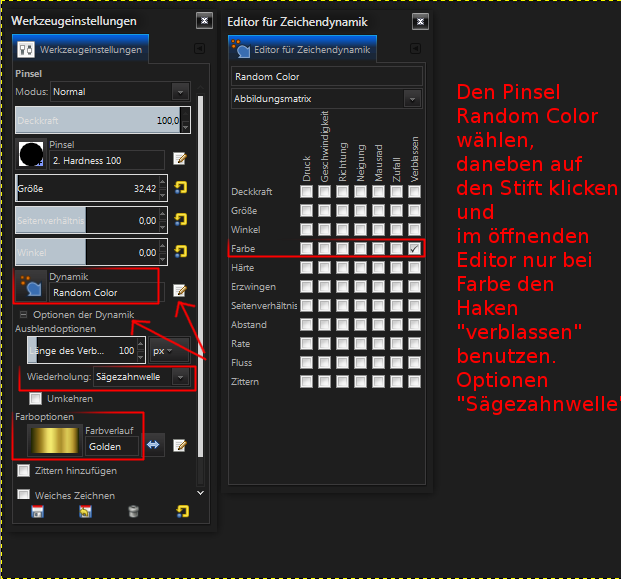Restore tool preset icon at panel bottom

click(86, 511)
